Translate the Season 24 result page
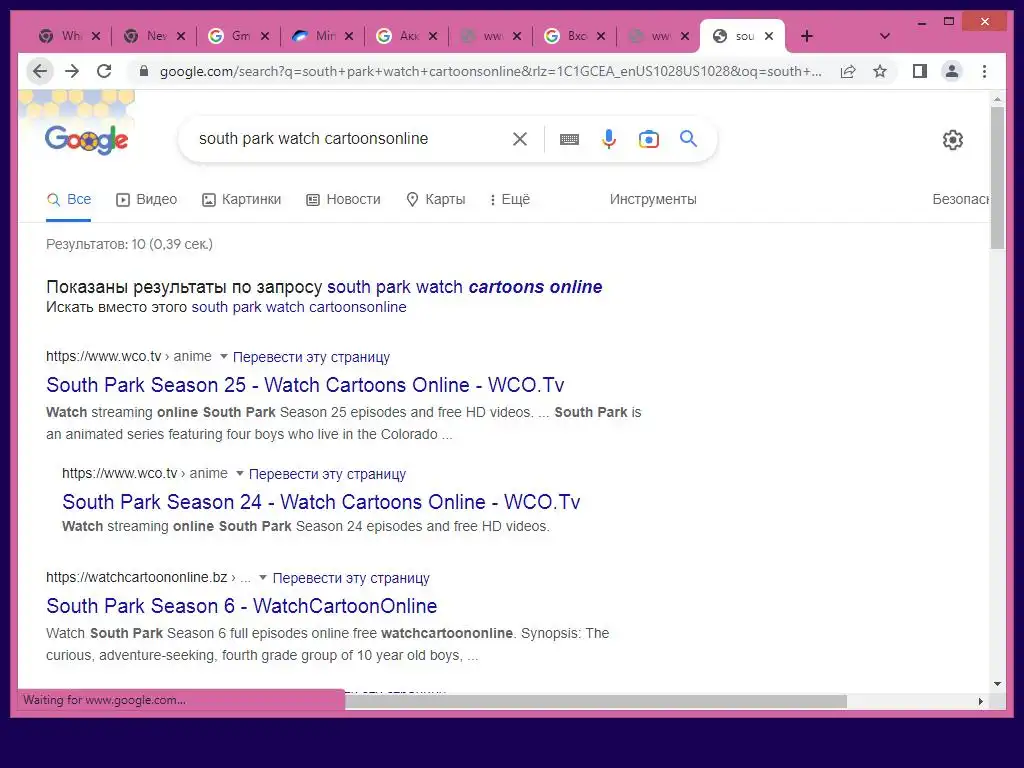 (327, 474)
